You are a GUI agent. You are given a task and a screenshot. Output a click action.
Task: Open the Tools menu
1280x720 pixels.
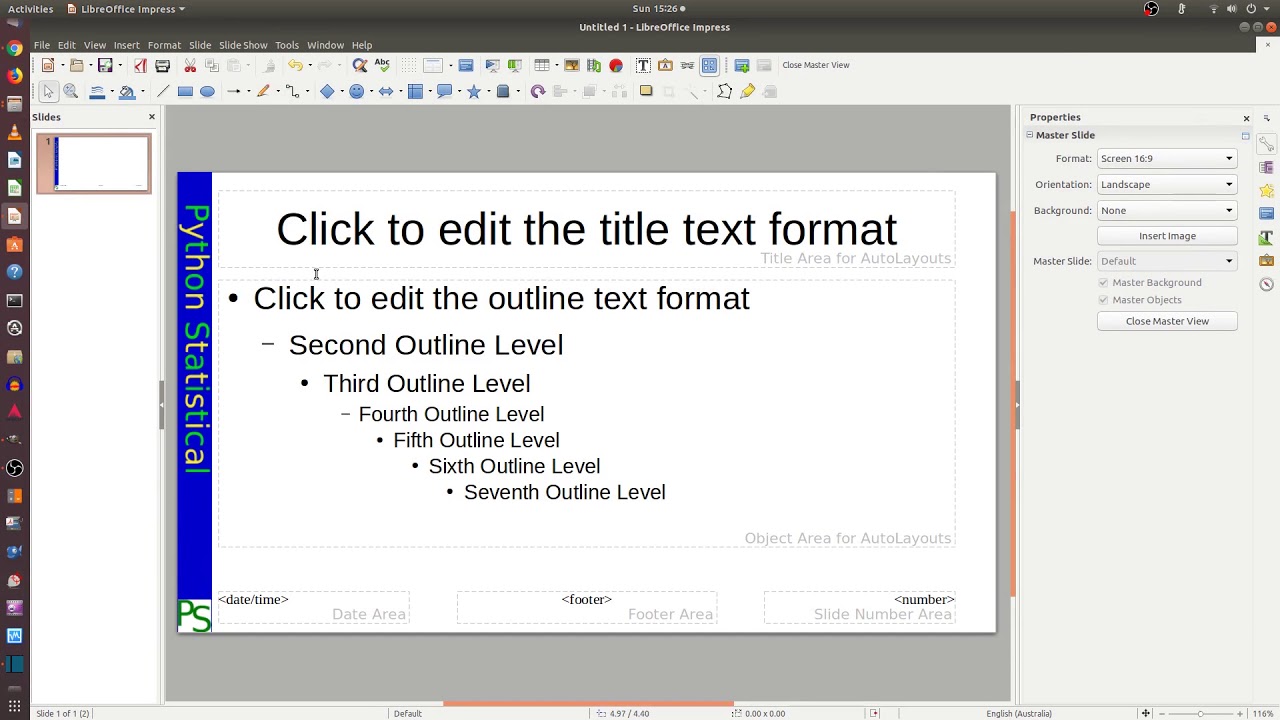coord(287,45)
